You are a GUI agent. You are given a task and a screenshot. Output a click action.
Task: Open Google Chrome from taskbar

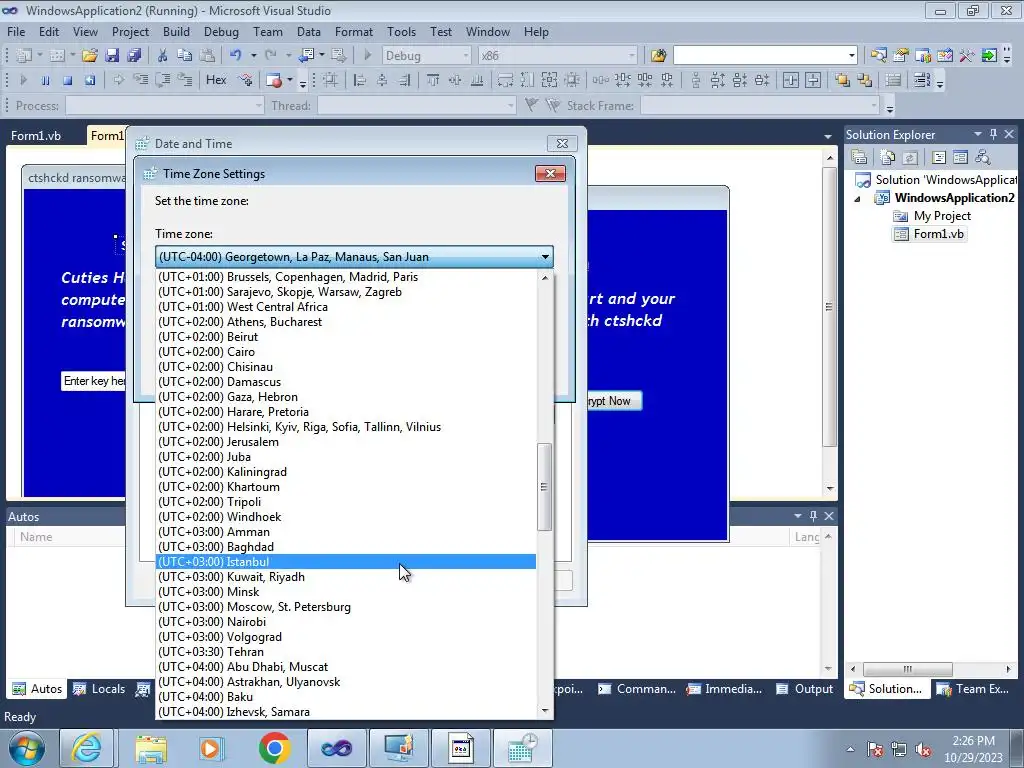click(x=274, y=748)
